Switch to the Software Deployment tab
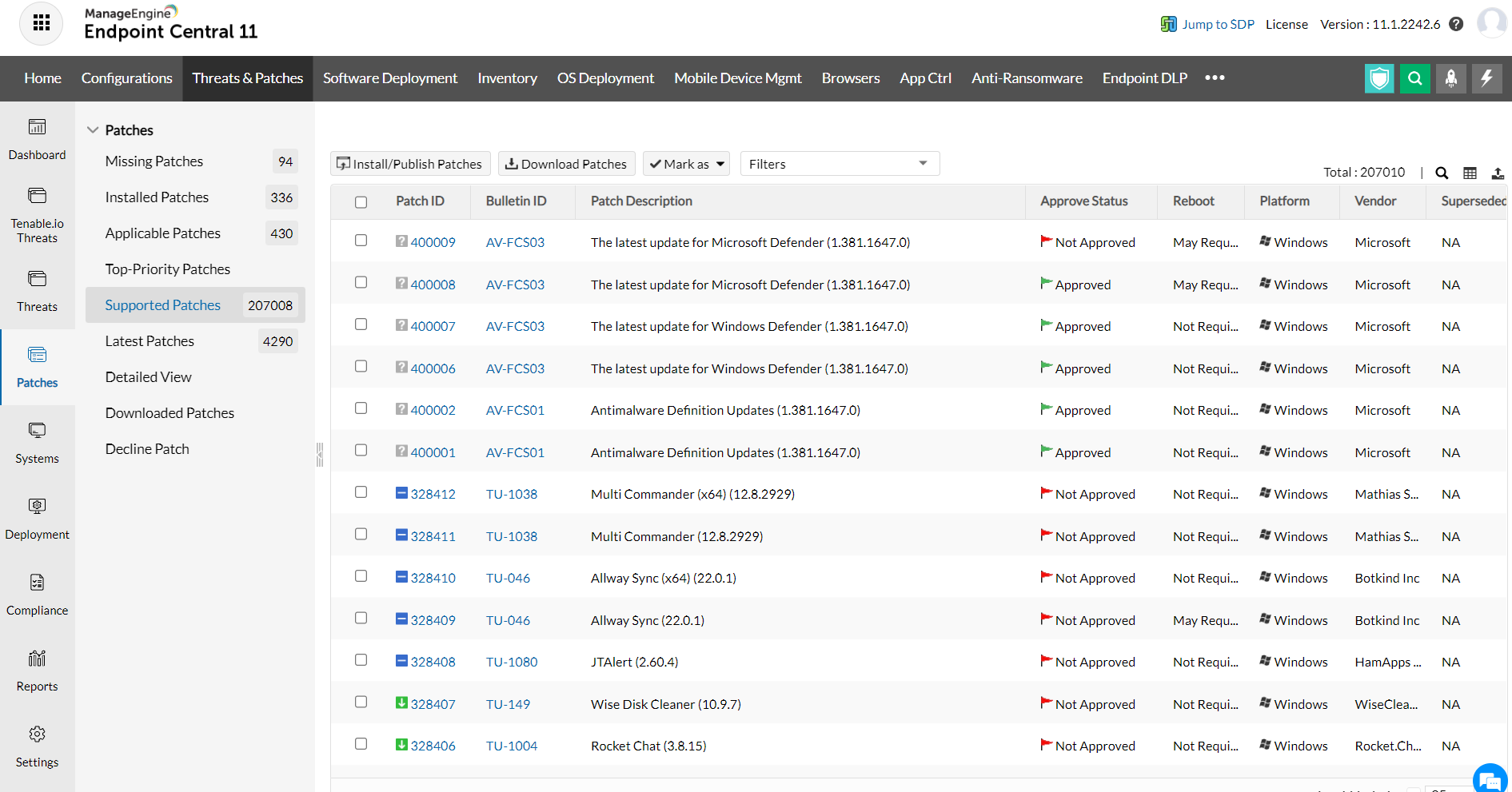The height and width of the screenshot is (792, 1512). pos(389,78)
